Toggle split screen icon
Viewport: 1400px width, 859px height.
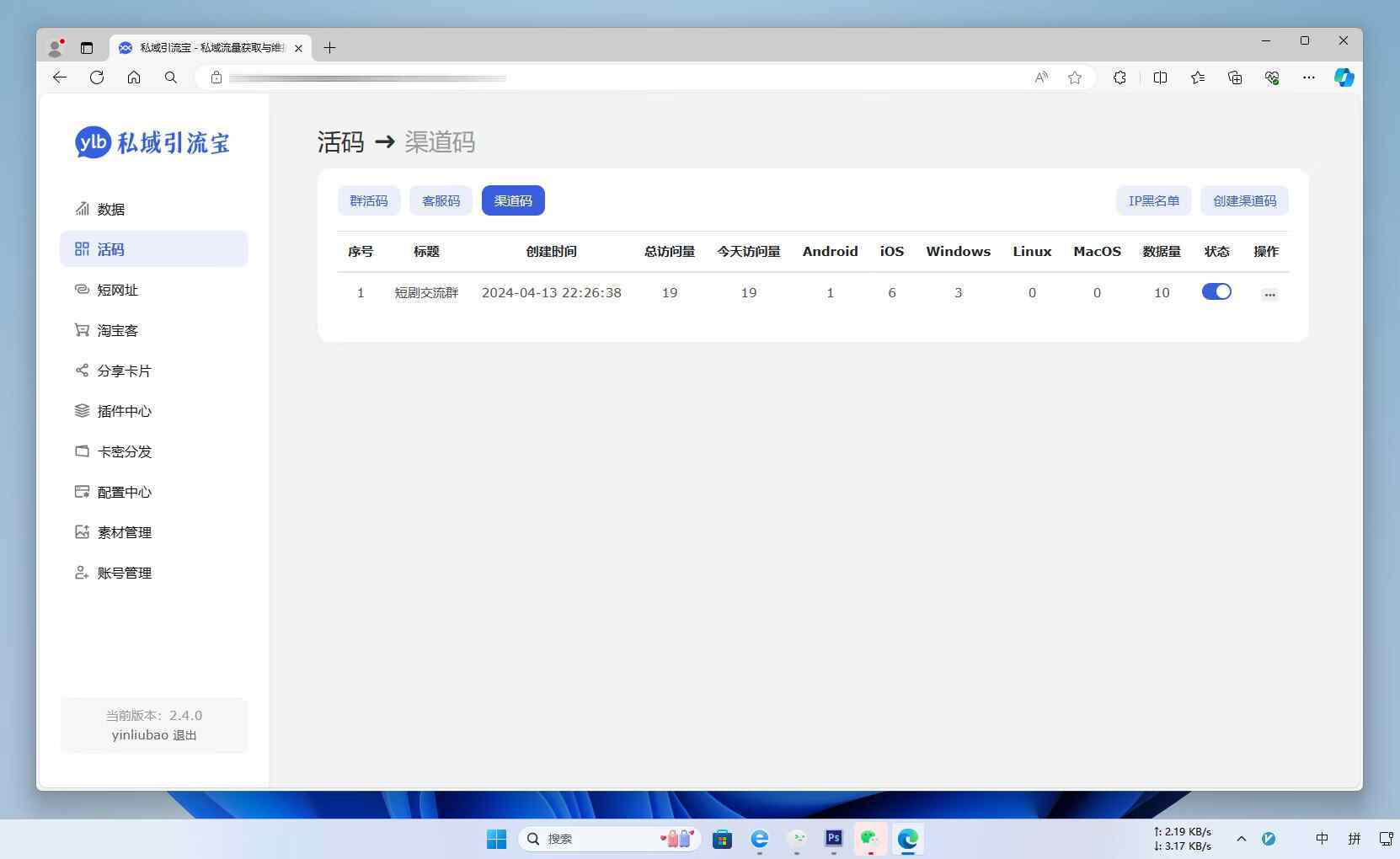[x=1160, y=77]
